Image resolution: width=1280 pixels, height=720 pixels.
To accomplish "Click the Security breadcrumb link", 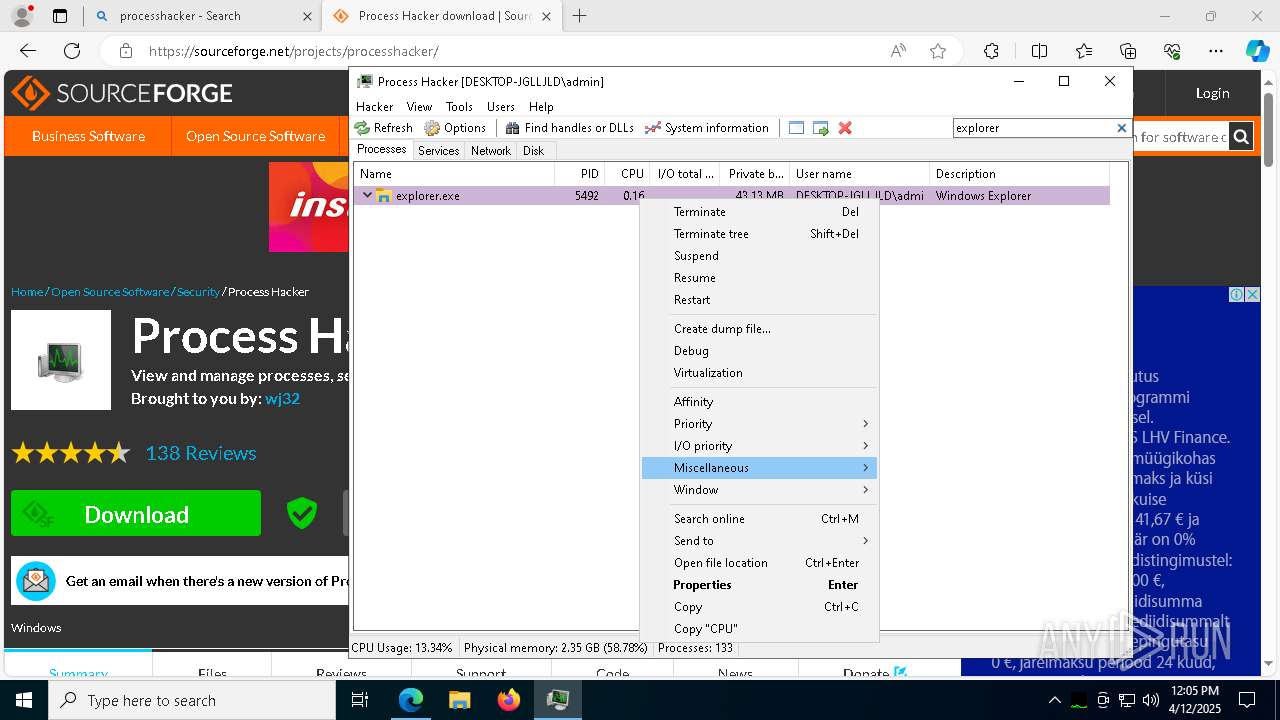I will pyautogui.click(x=198, y=292).
